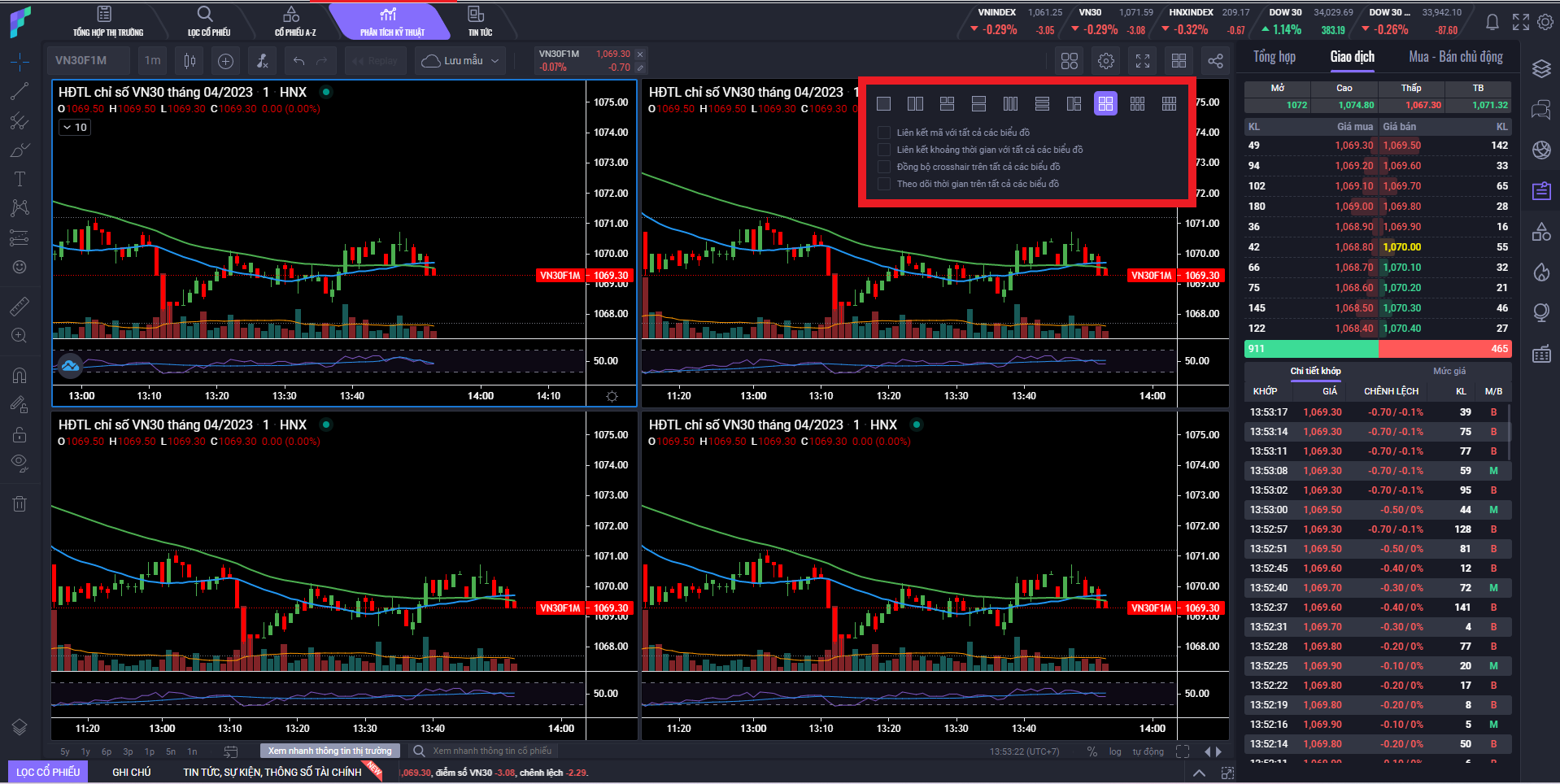
Task: Expand the indicator legend showing 10
Action: click(75, 128)
